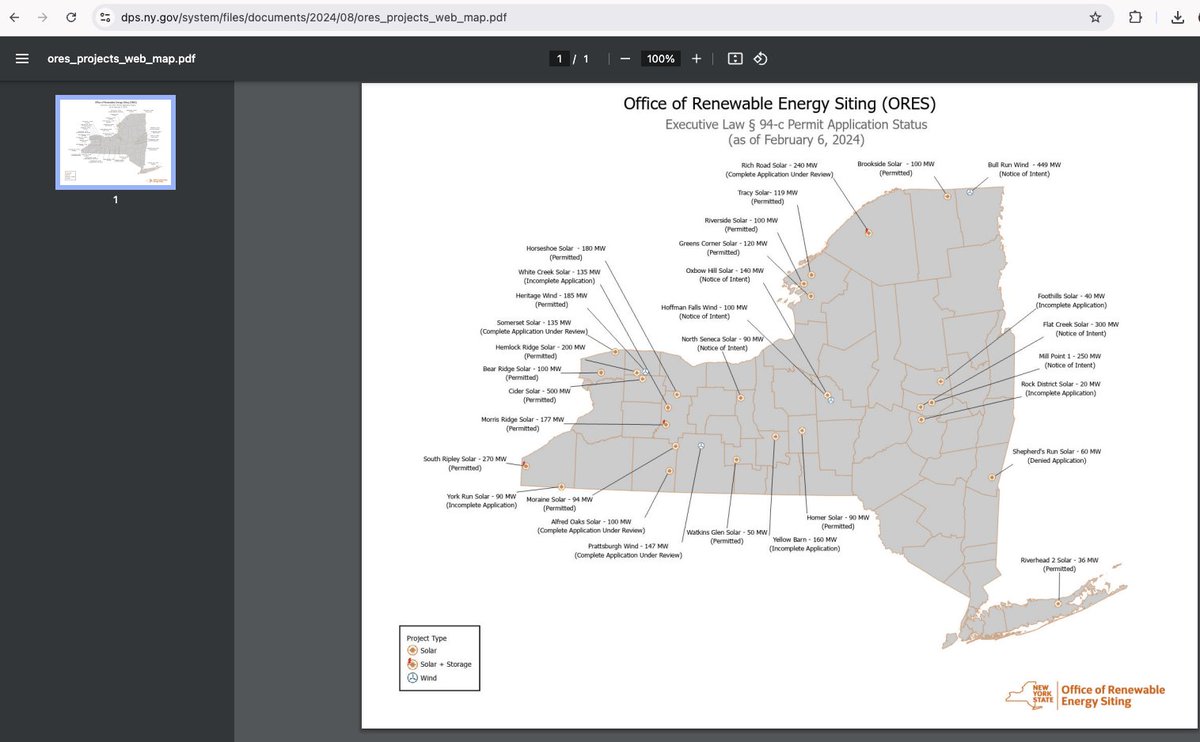Go back with the browser back arrow
1200x742 pixels.
(x=14, y=17)
